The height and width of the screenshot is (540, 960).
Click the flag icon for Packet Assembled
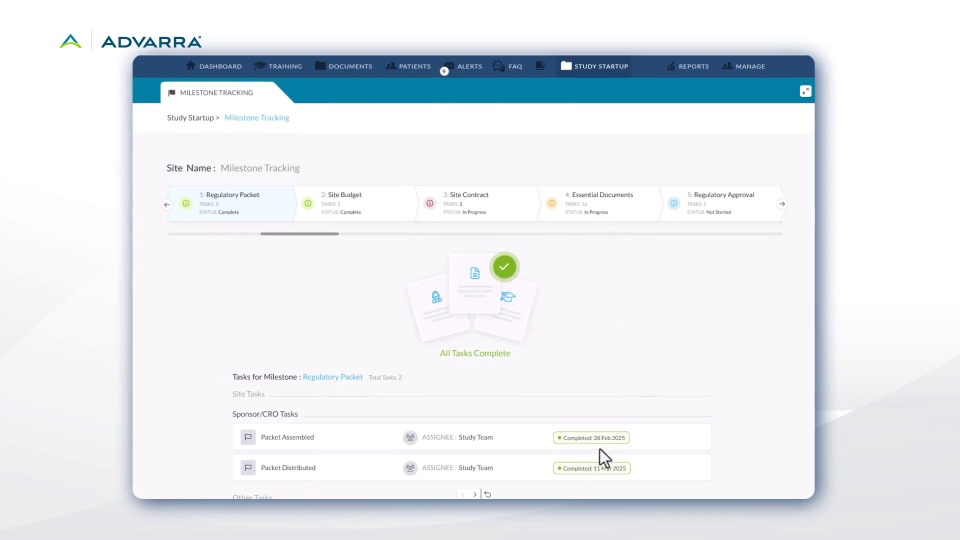(x=248, y=437)
